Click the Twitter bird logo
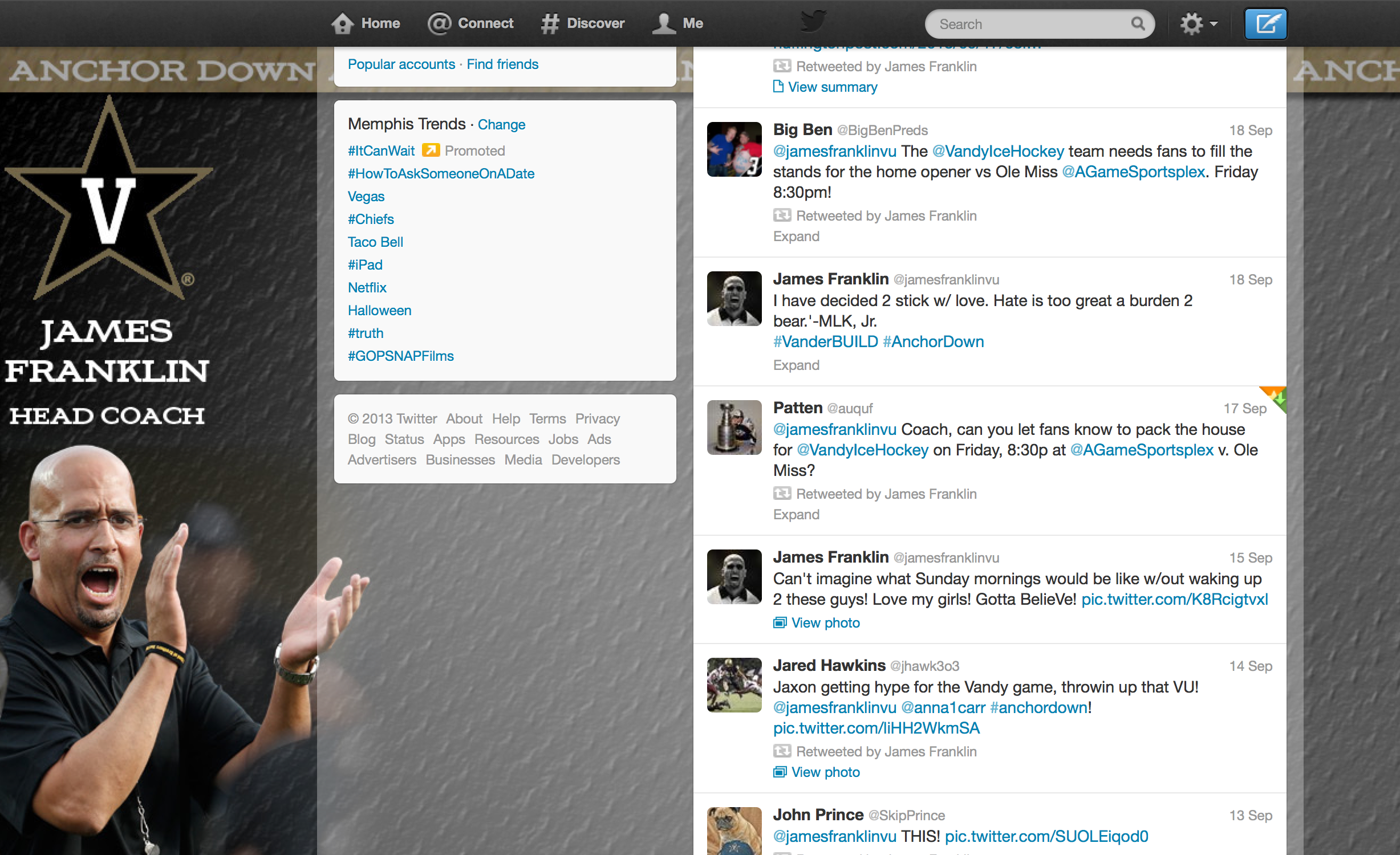 tap(813, 22)
